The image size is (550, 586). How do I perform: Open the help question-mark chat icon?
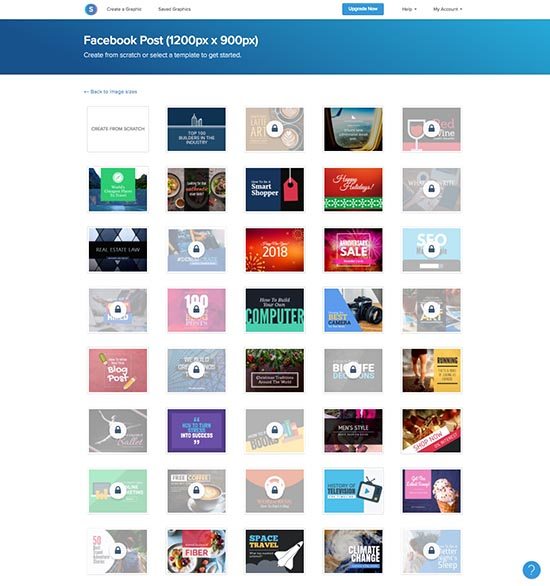(531, 570)
